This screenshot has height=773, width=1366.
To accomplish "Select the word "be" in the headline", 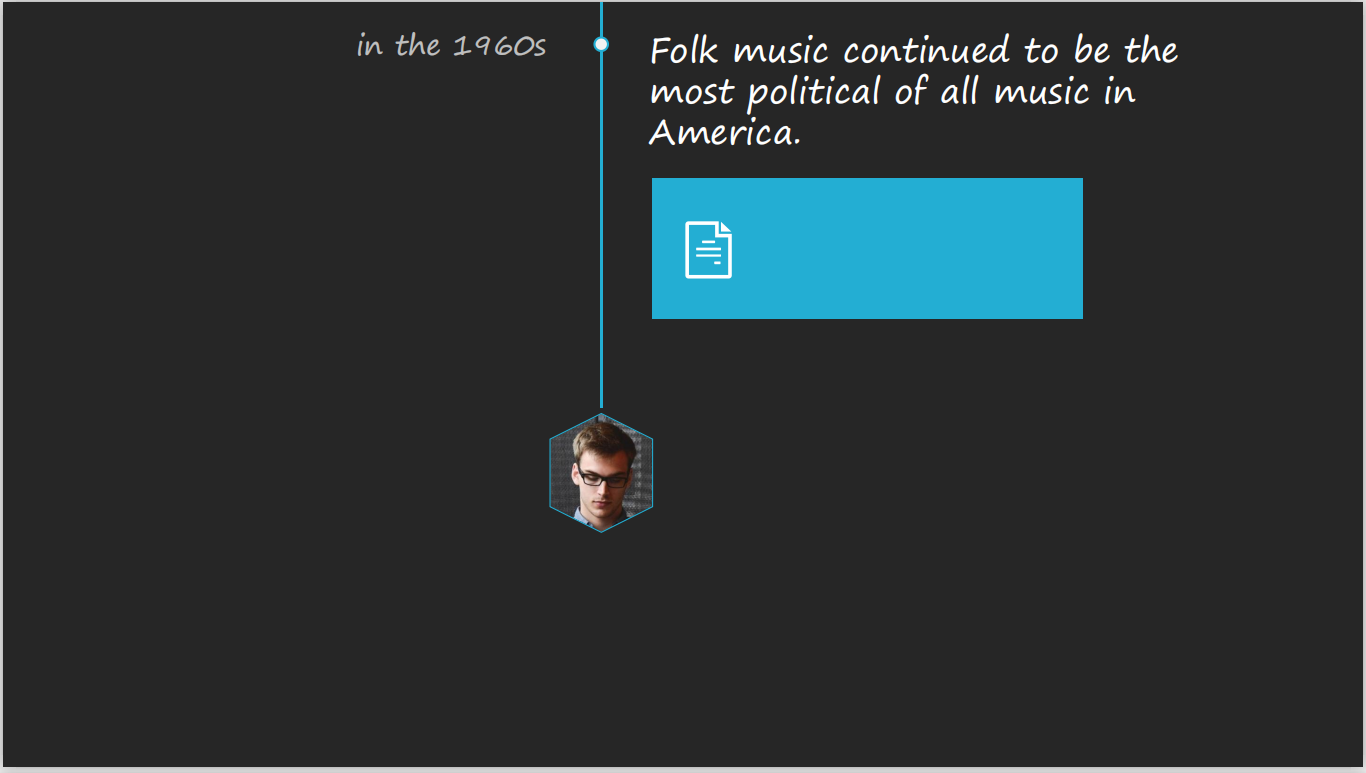I will click(1093, 50).
